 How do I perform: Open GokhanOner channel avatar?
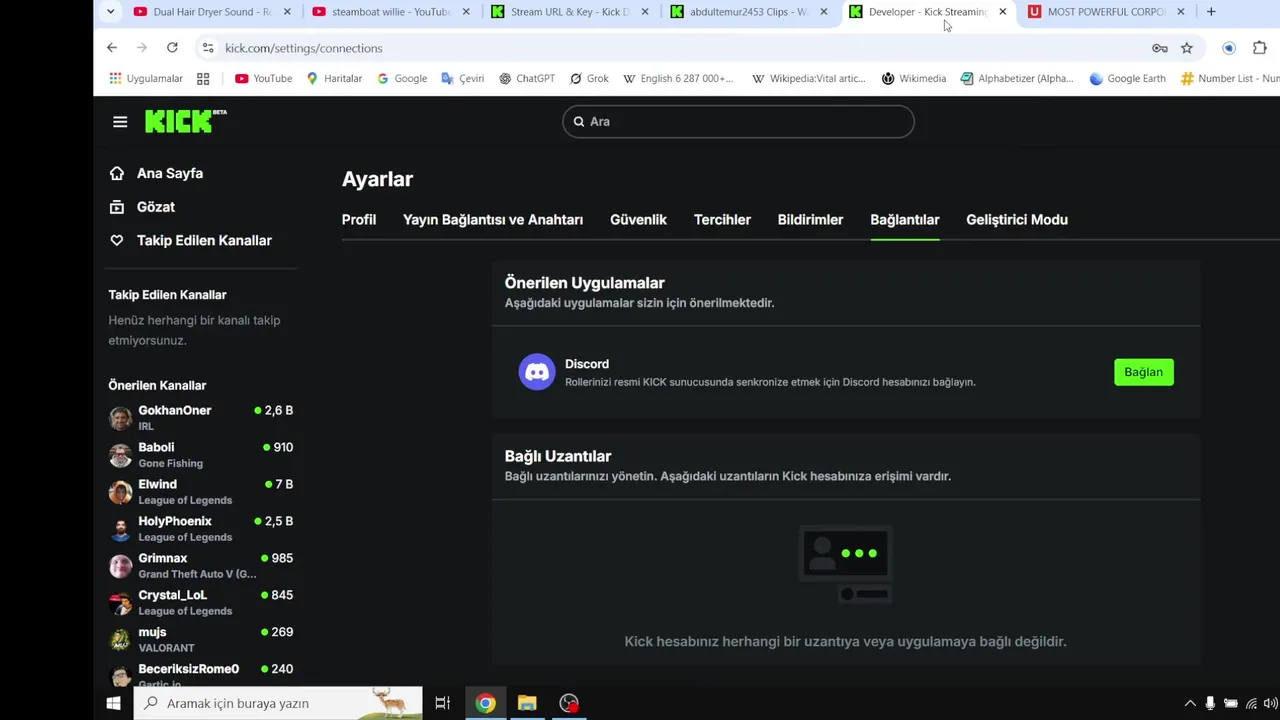(x=120, y=417)
